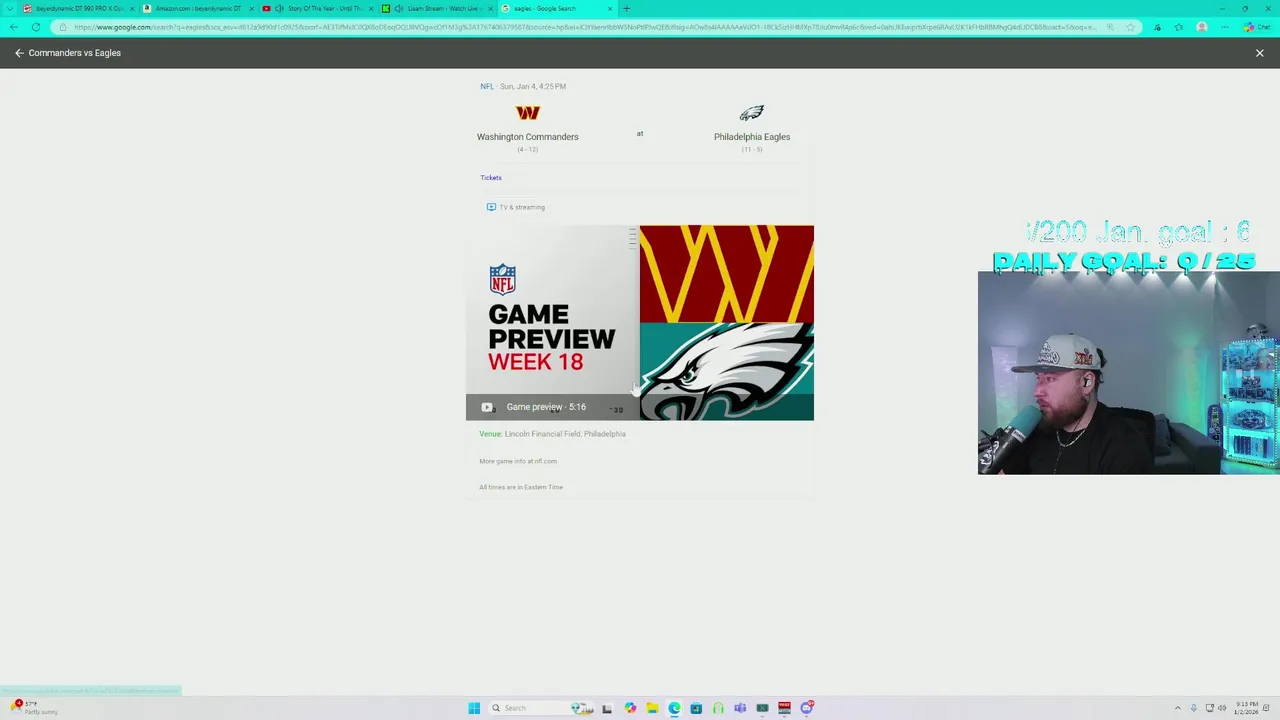Screen dimensions: 1280x720
Task: Click the taskbar Search box
Action: (x=541, y=708)
